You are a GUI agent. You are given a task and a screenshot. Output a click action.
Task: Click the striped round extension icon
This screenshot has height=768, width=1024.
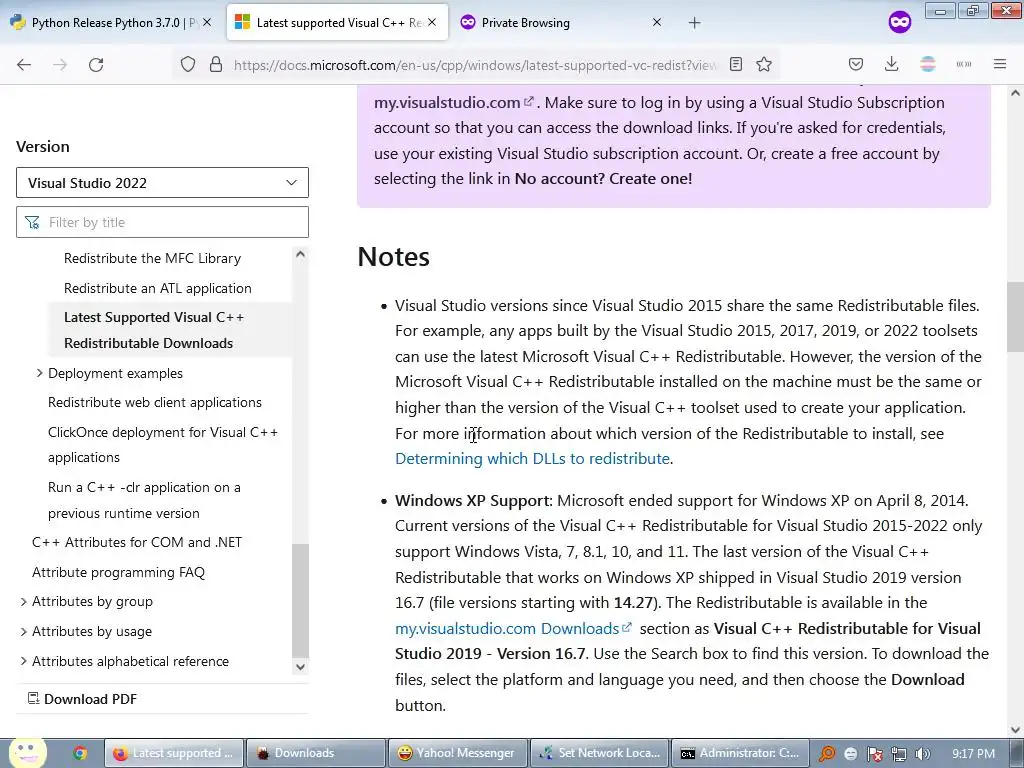click(928, 65)
